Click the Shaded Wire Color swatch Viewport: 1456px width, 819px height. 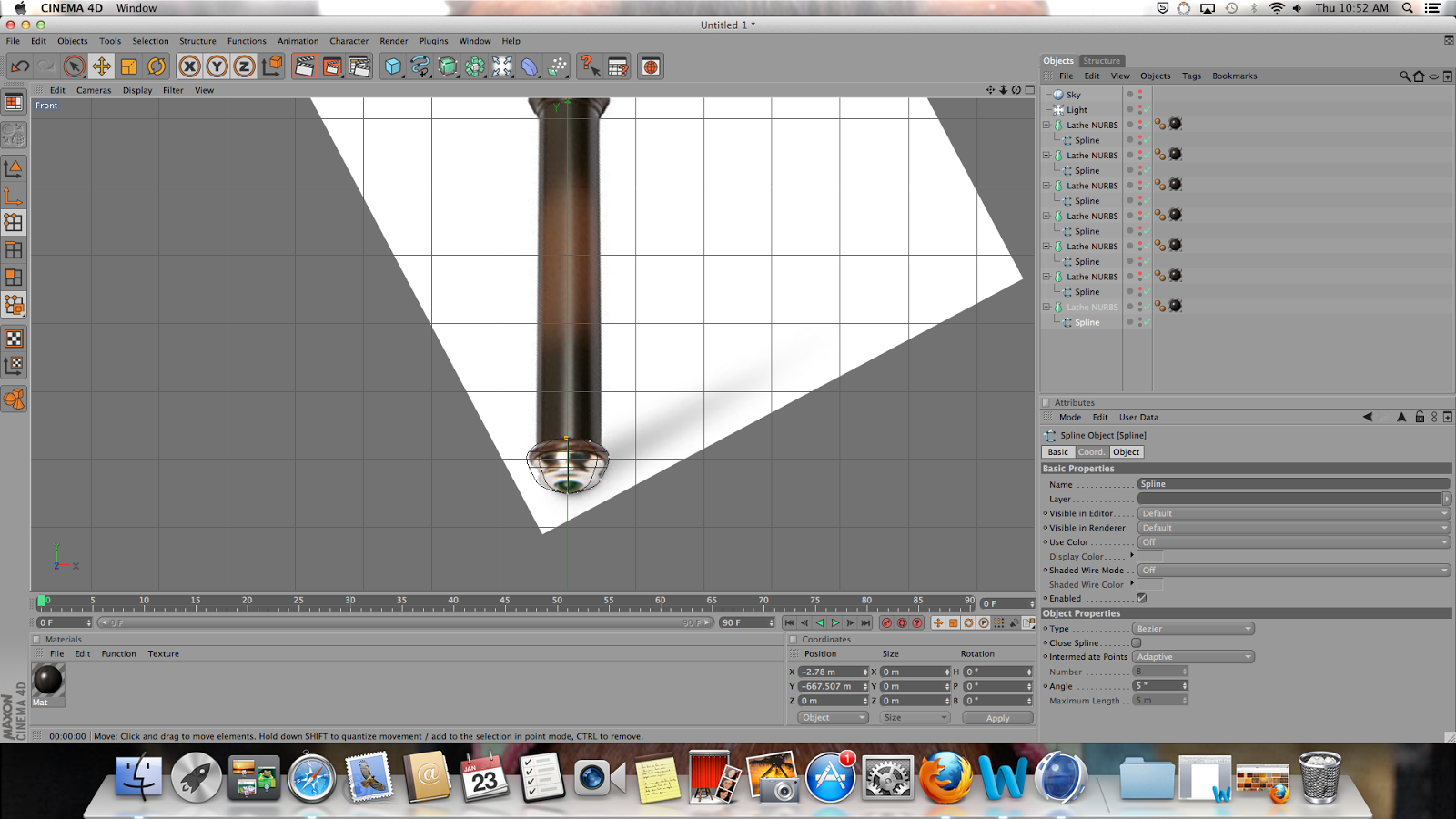(1149, 584)
